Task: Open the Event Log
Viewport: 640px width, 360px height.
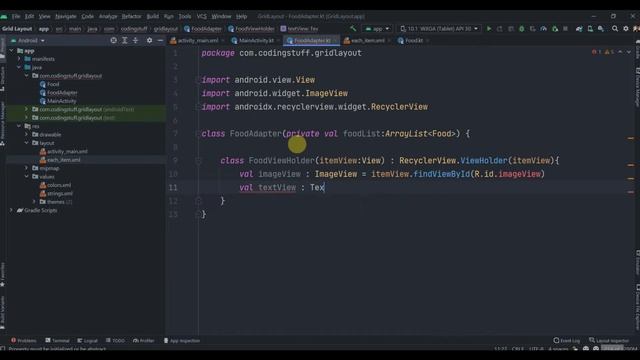Action: tap(567, 340)
